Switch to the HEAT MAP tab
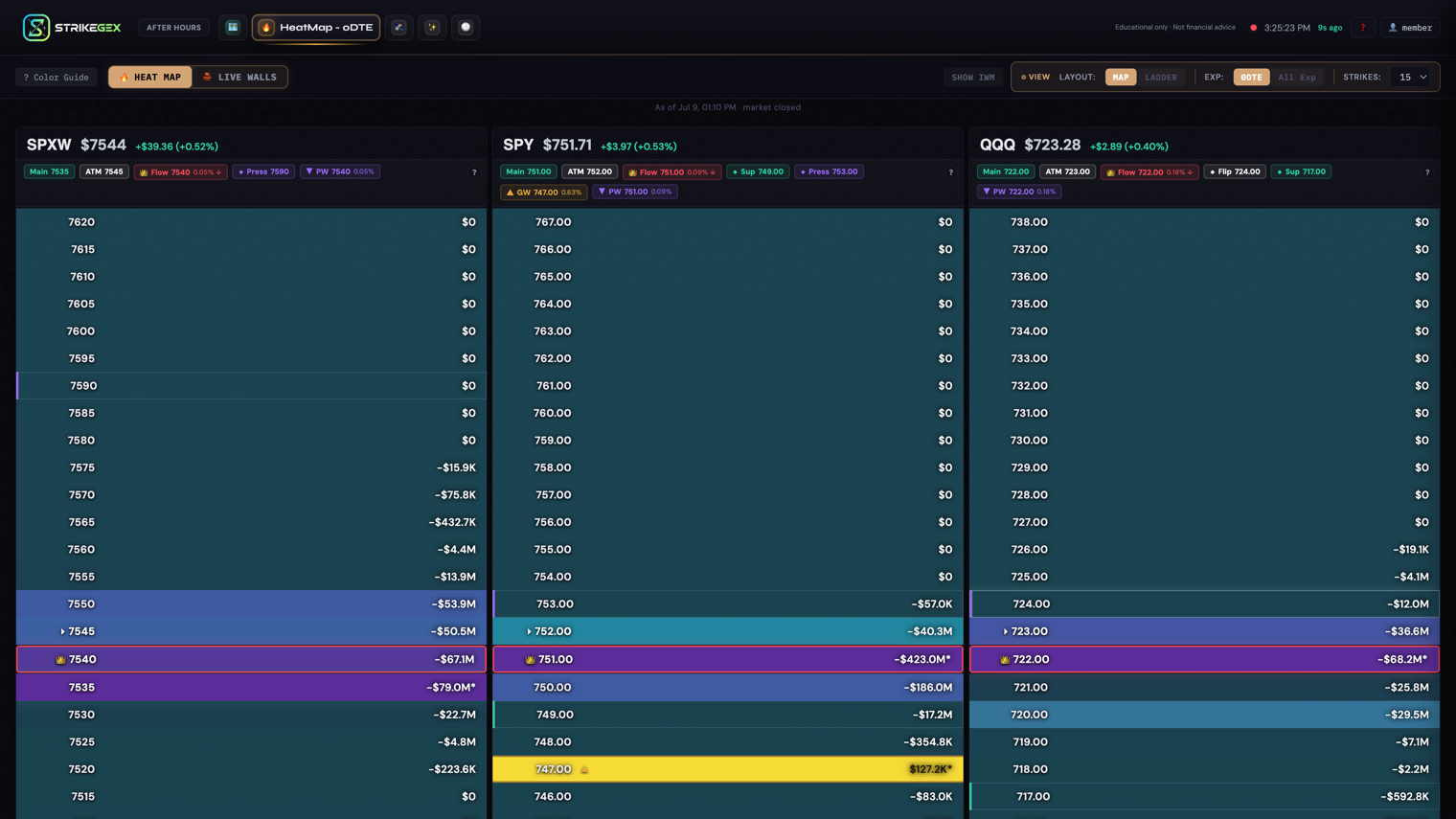This screenshot has height=819, width=1456. (150, 77)
